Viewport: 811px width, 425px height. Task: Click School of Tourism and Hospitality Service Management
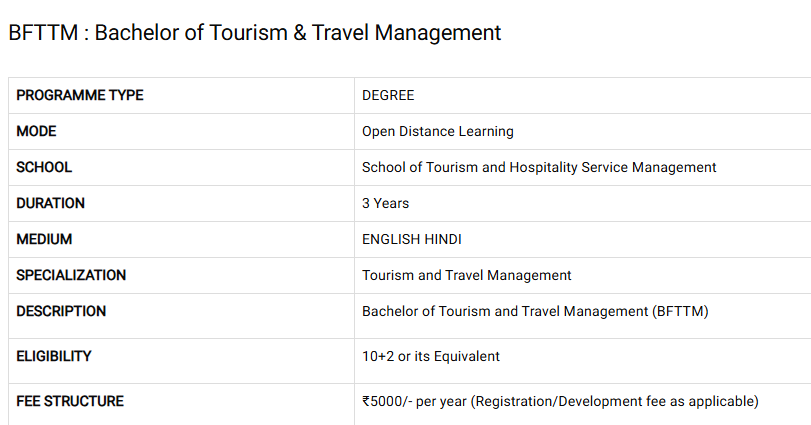click(539, 168)
